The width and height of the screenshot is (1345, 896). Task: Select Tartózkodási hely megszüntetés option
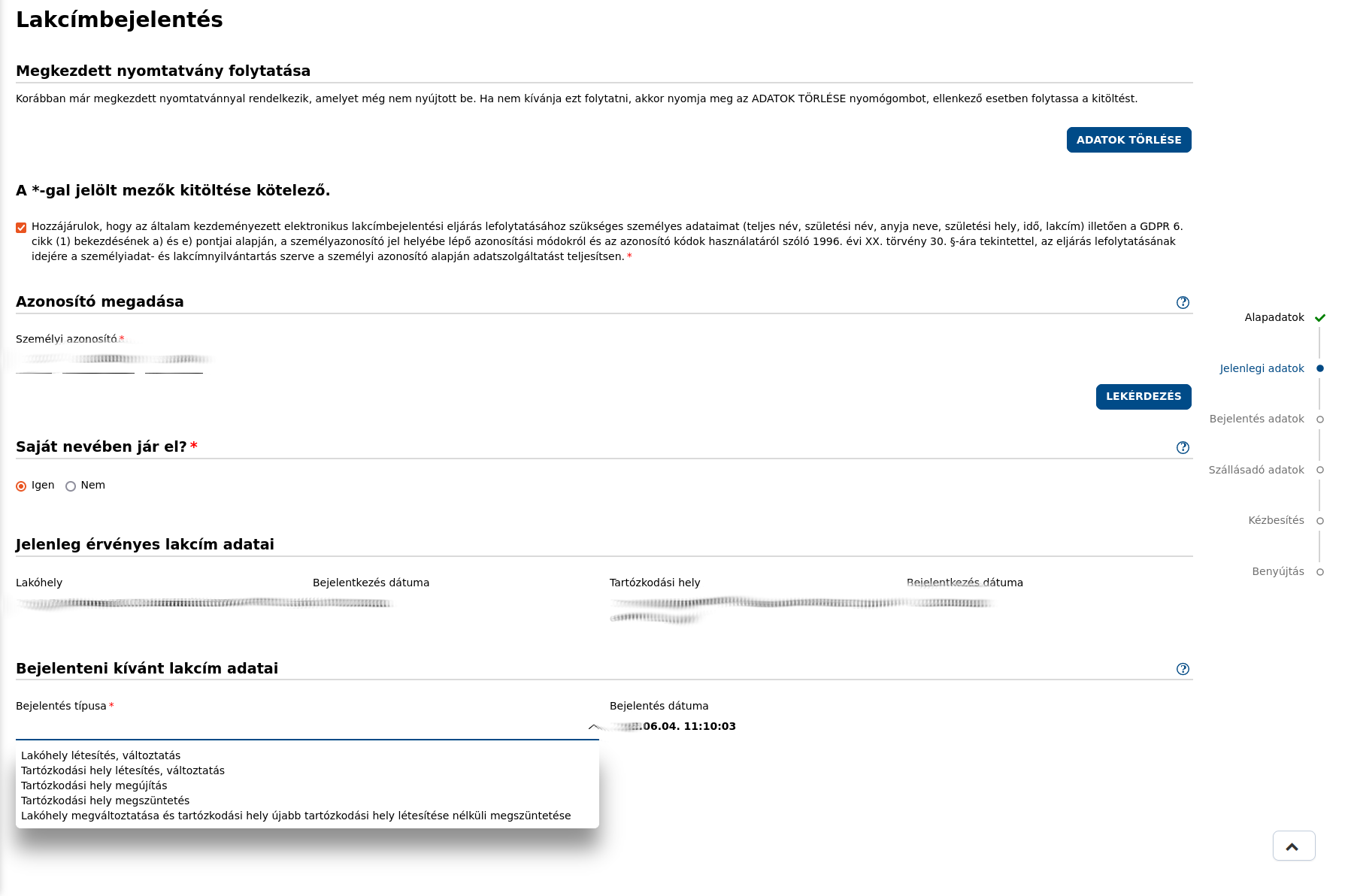105,801
